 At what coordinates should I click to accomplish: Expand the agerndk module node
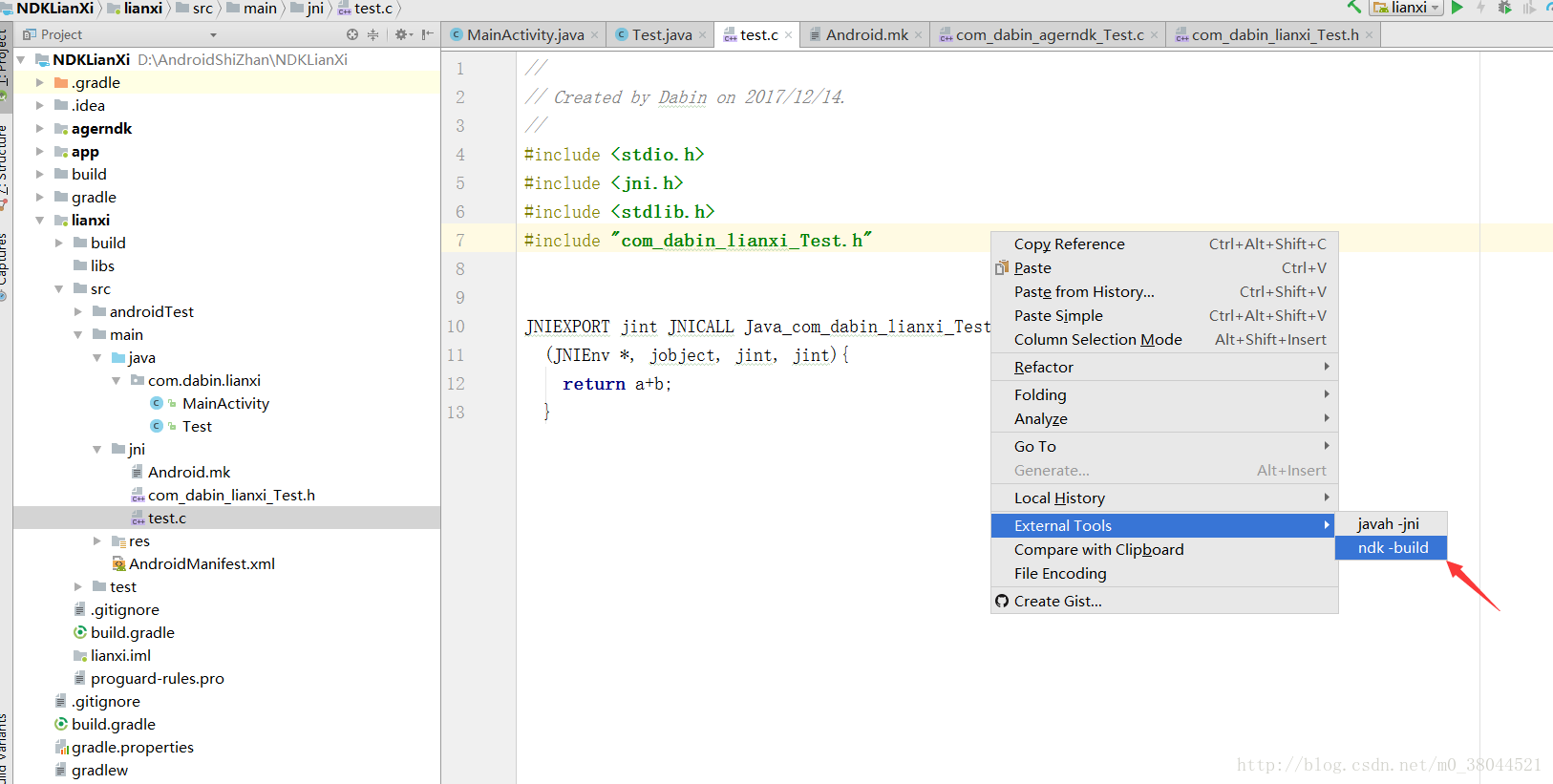tap(40, 128)
